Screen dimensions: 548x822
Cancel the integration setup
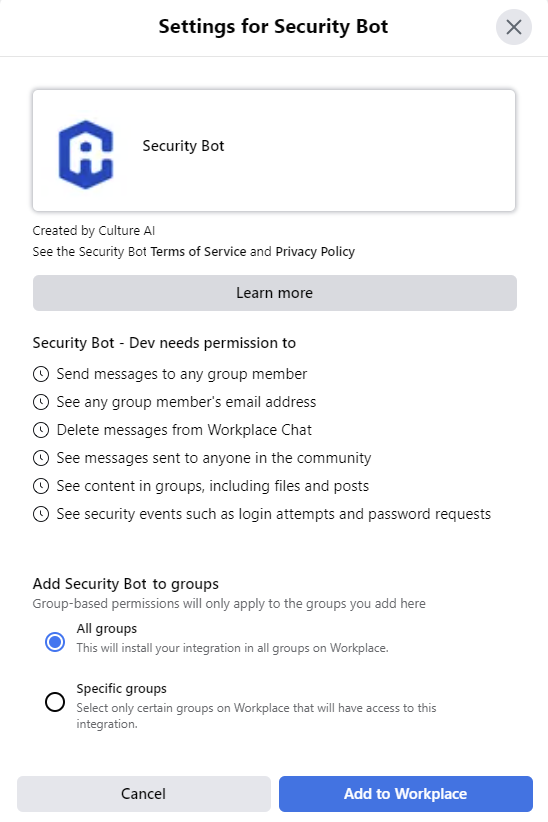click(x=144, y=794)
